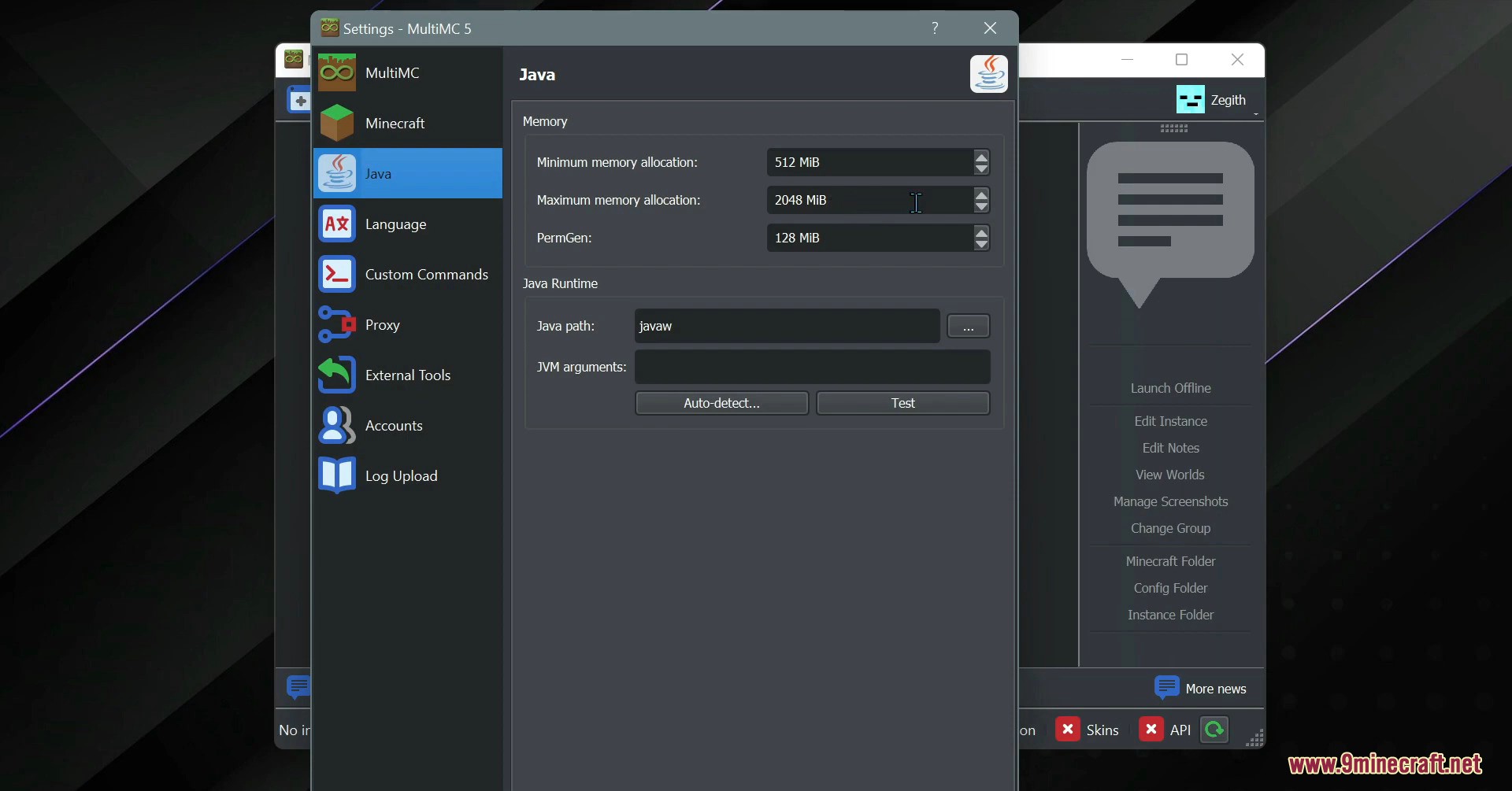Decrease minimum memory allocation with down arrow
This screenshot has height=791, width=1512.
[981, 168]
